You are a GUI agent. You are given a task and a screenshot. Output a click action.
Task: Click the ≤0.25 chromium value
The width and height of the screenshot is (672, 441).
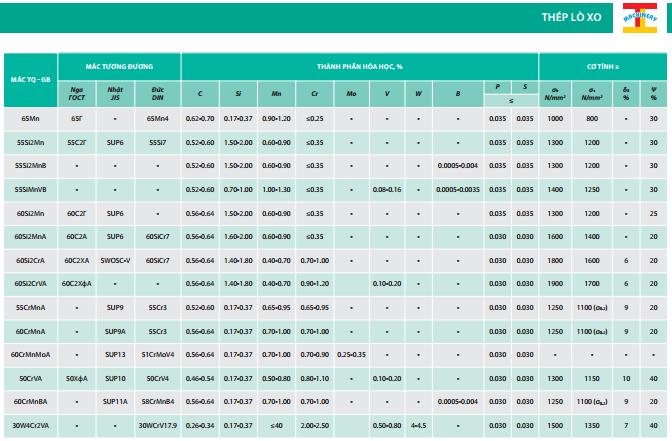pos(315,119)
